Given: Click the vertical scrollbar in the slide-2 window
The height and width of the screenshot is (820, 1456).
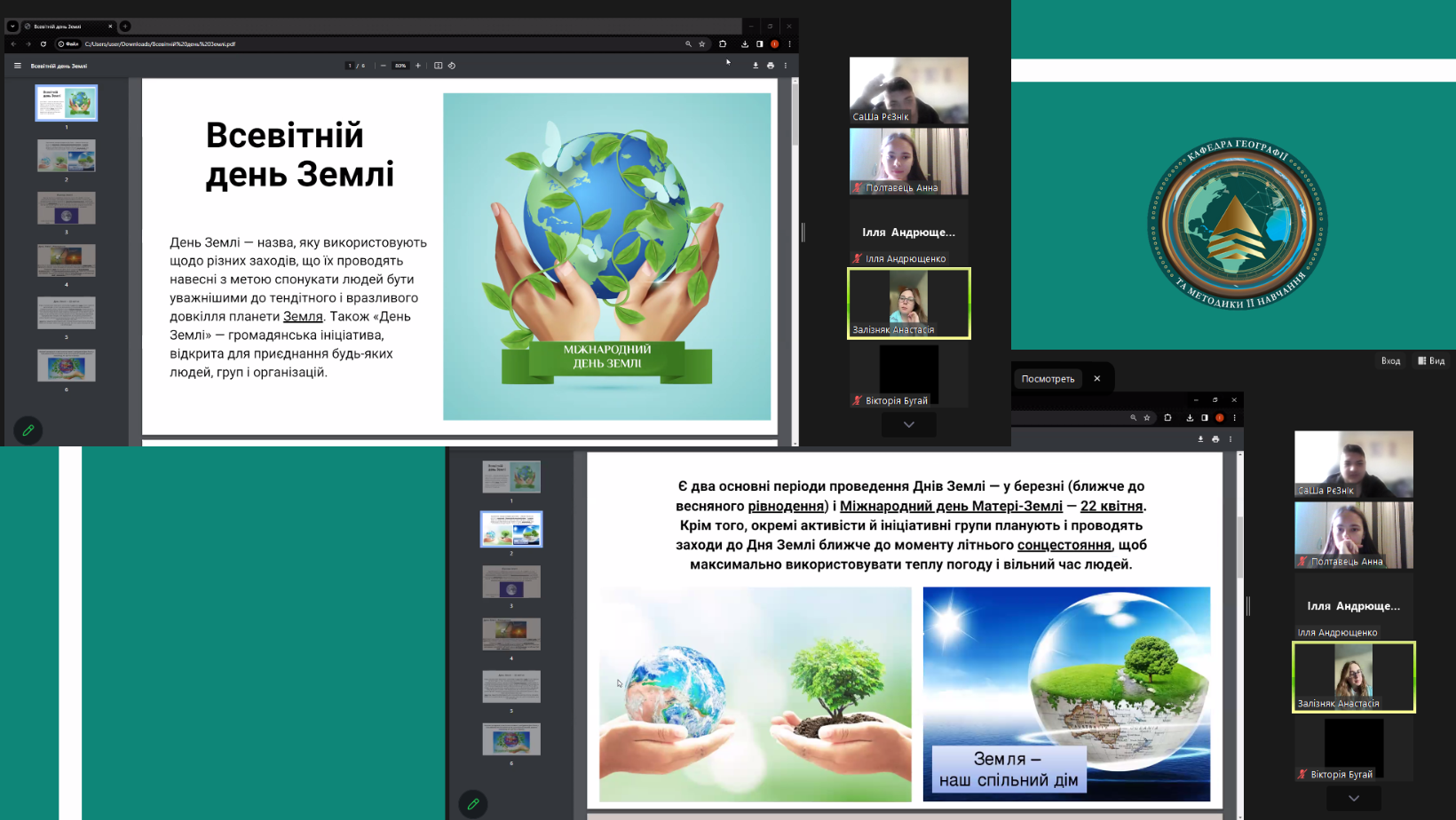Looking at the screenshot, I should (1239, 635).
